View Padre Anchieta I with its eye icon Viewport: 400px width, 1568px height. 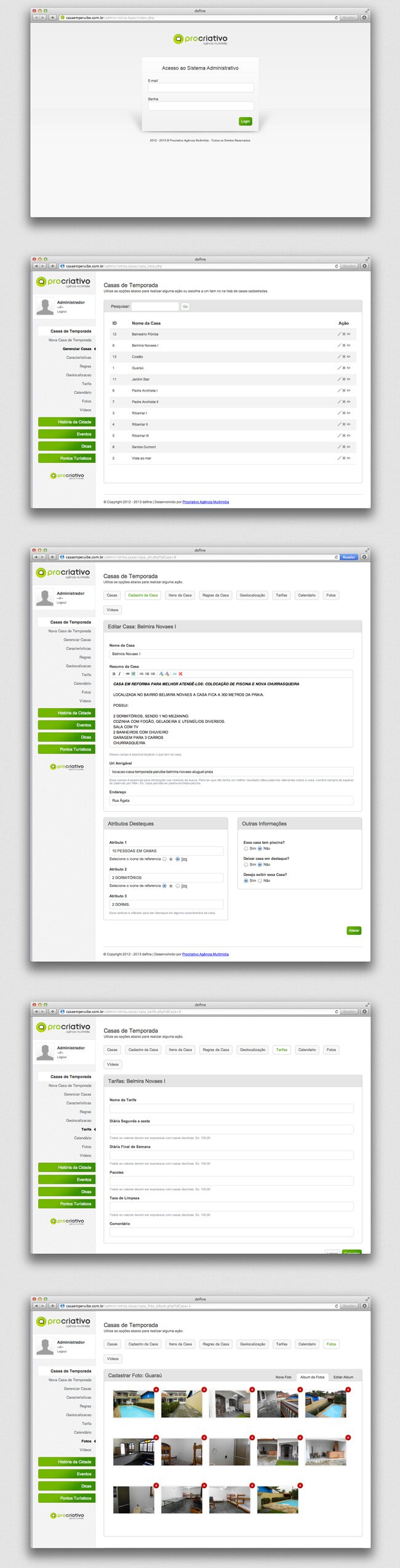(x=348, y=390)
